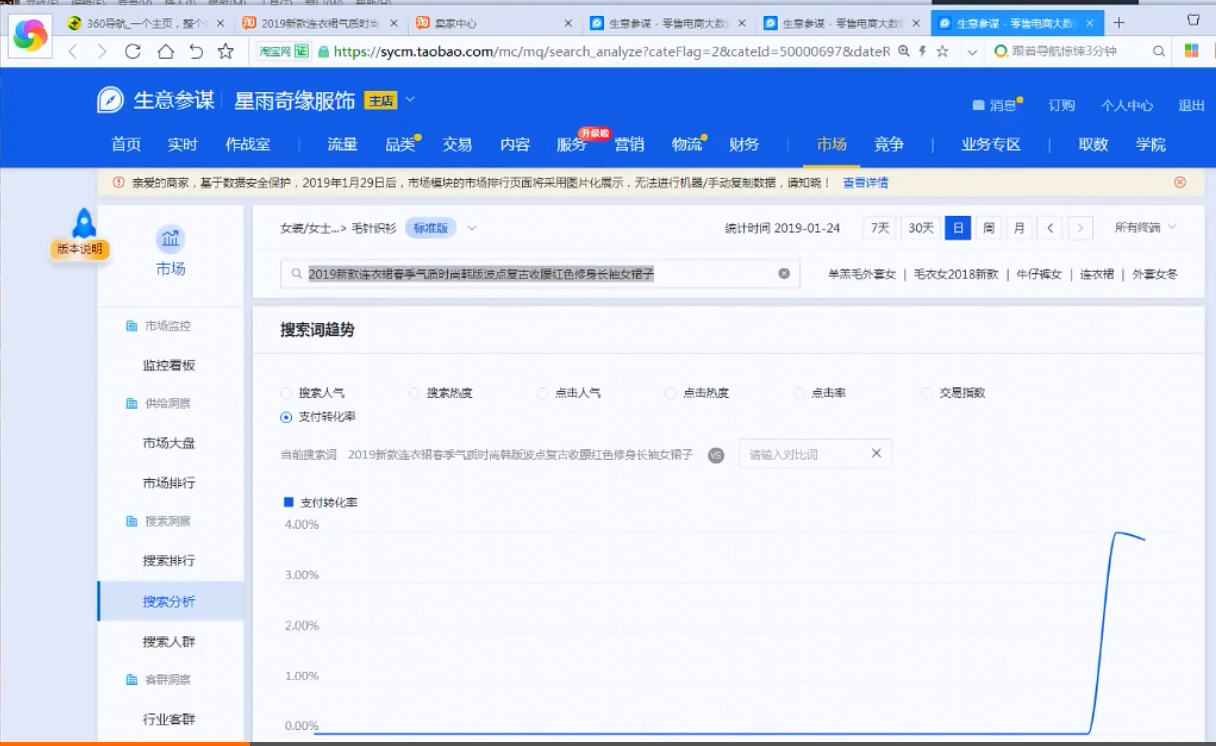Click the rocket version notes icon
The height and width of the screenshot is (746, 1216).
(84, 223)
